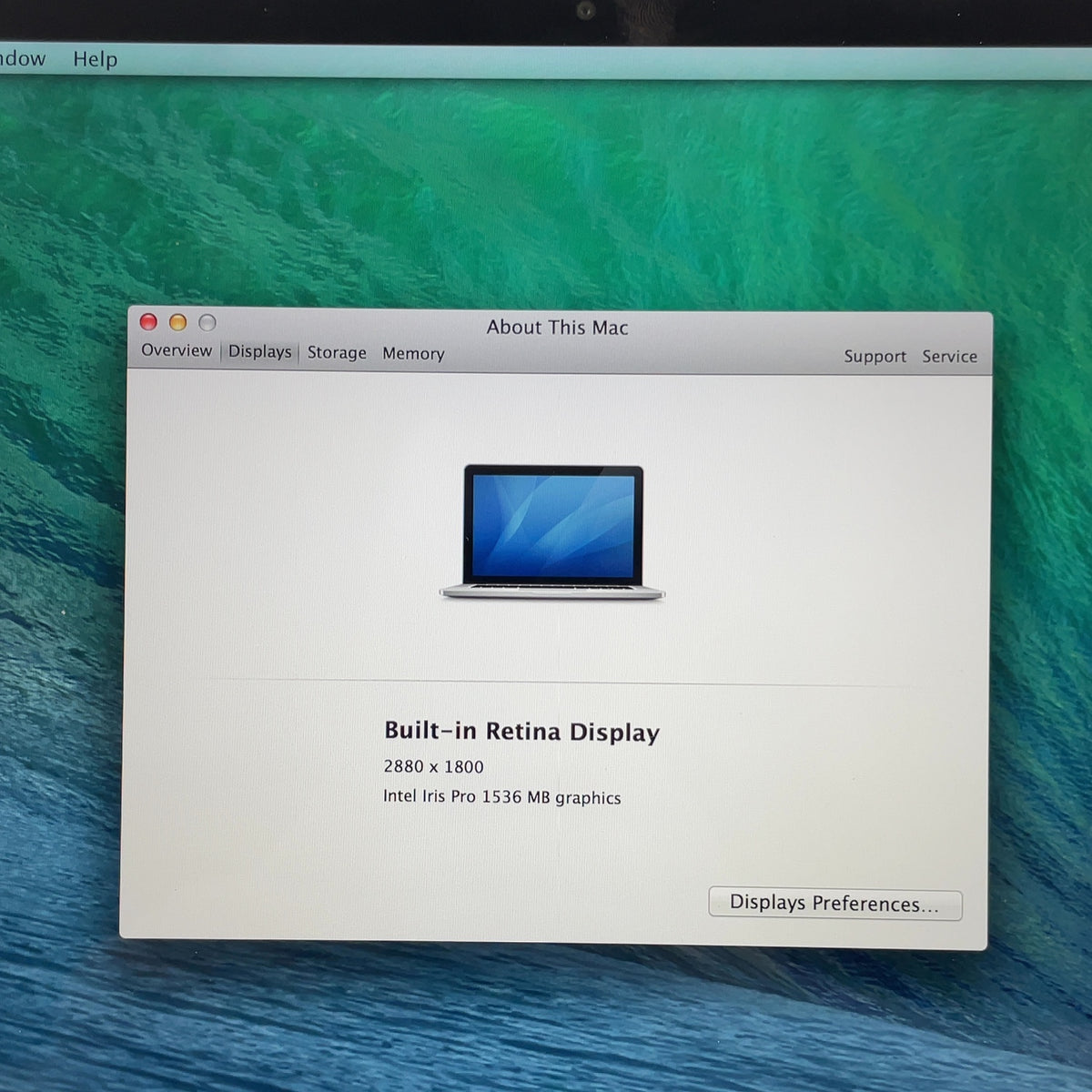The height and width of the screenshot is (1092, 1092).
Task: Click the 2880 x 1800 resolution text
Action: click(x=433, y=767)
